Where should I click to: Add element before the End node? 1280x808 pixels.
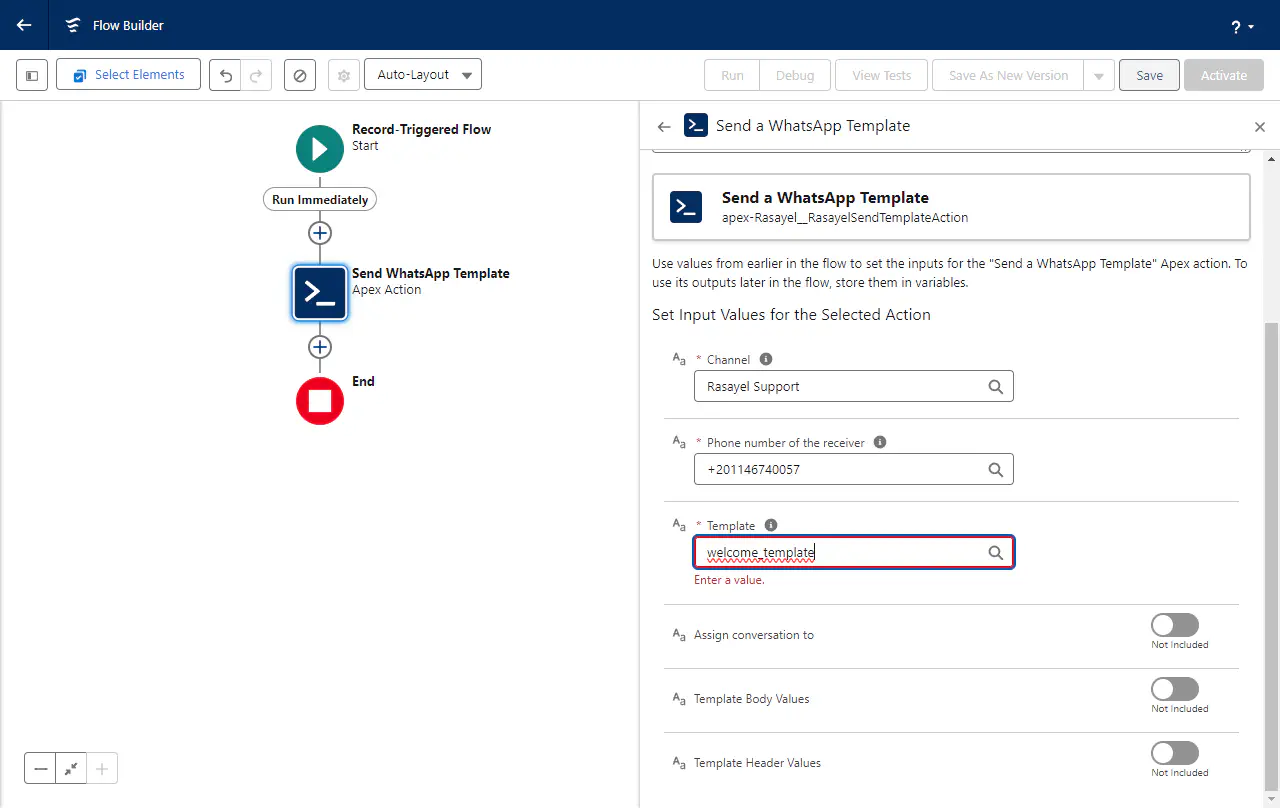click(x=320, y=347)
